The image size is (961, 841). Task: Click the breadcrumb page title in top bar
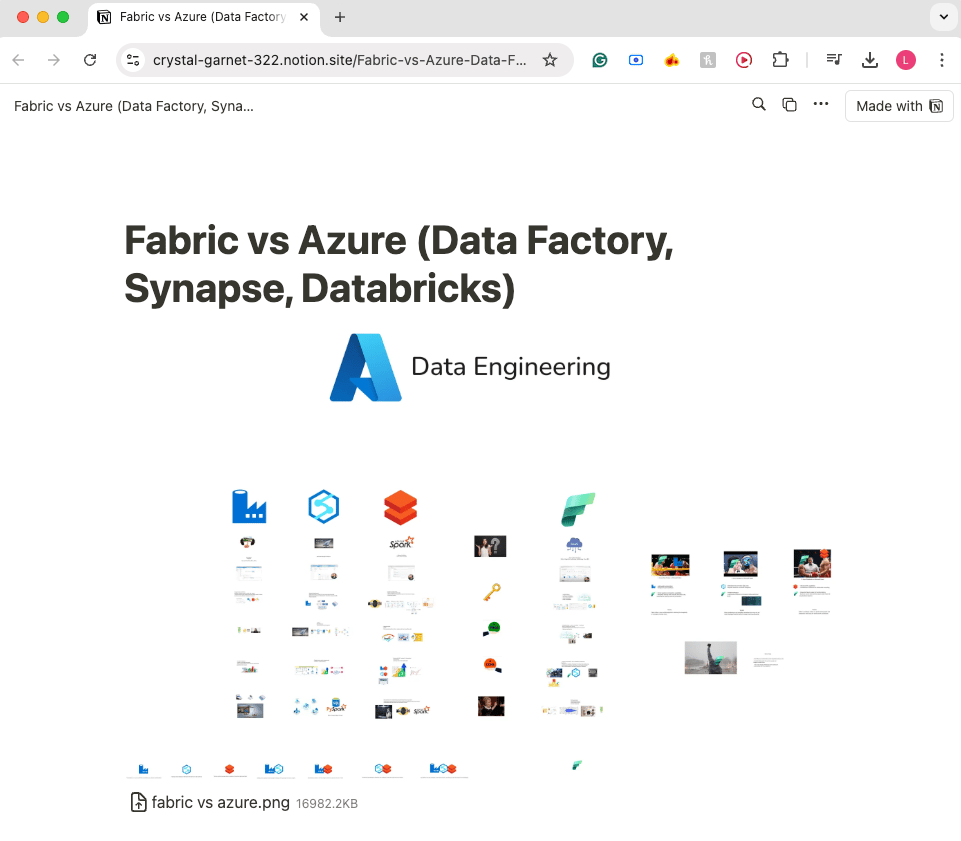[x=134, y=106]
